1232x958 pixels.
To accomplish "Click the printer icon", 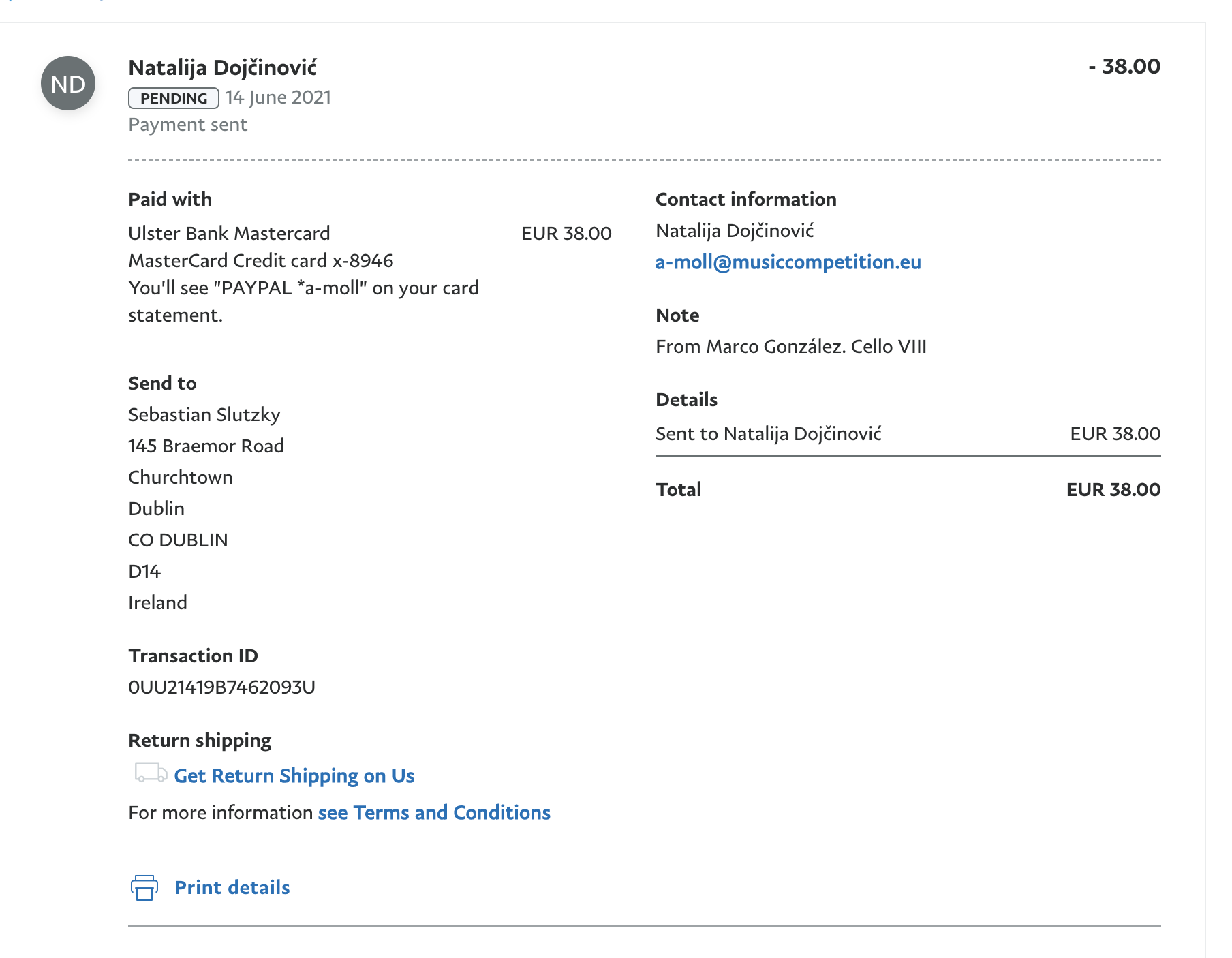I will 144,887.
